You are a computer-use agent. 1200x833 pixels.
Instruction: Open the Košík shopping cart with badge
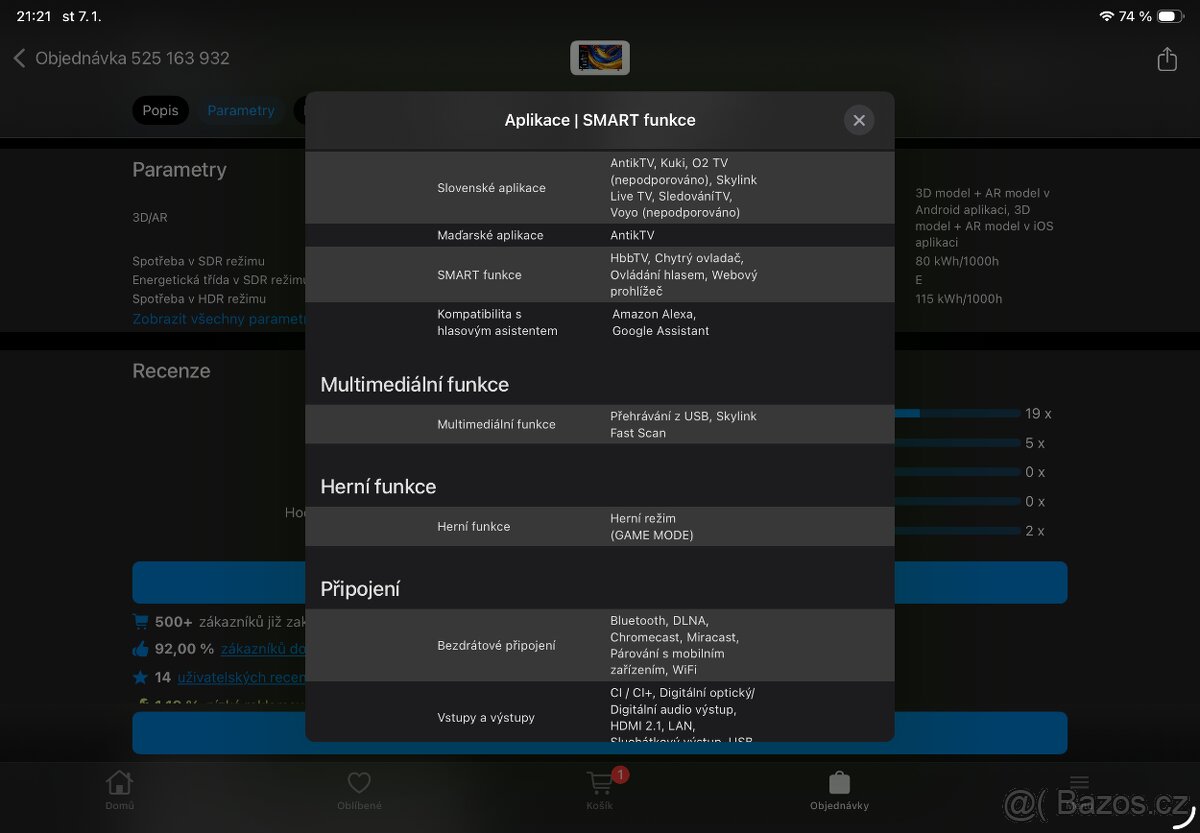599,790
